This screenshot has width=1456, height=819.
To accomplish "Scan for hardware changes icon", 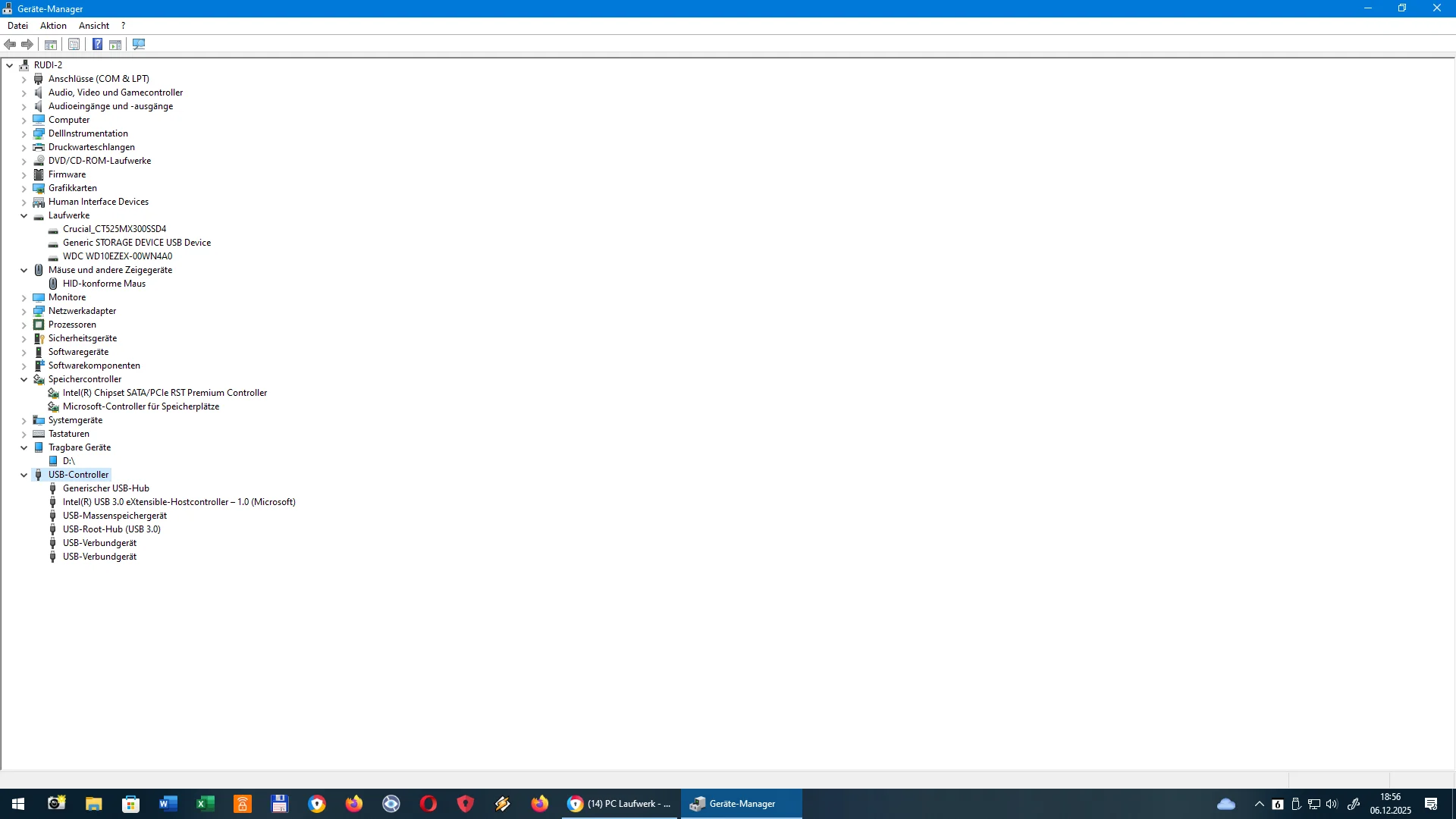I will (139, 45).
